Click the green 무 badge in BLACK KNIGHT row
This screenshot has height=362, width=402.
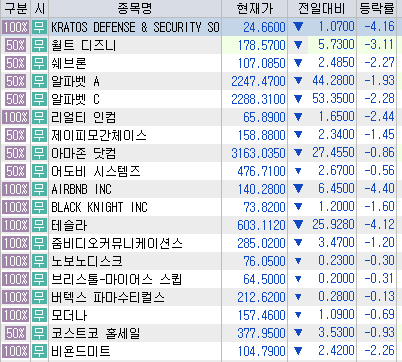tap(39, 207)
